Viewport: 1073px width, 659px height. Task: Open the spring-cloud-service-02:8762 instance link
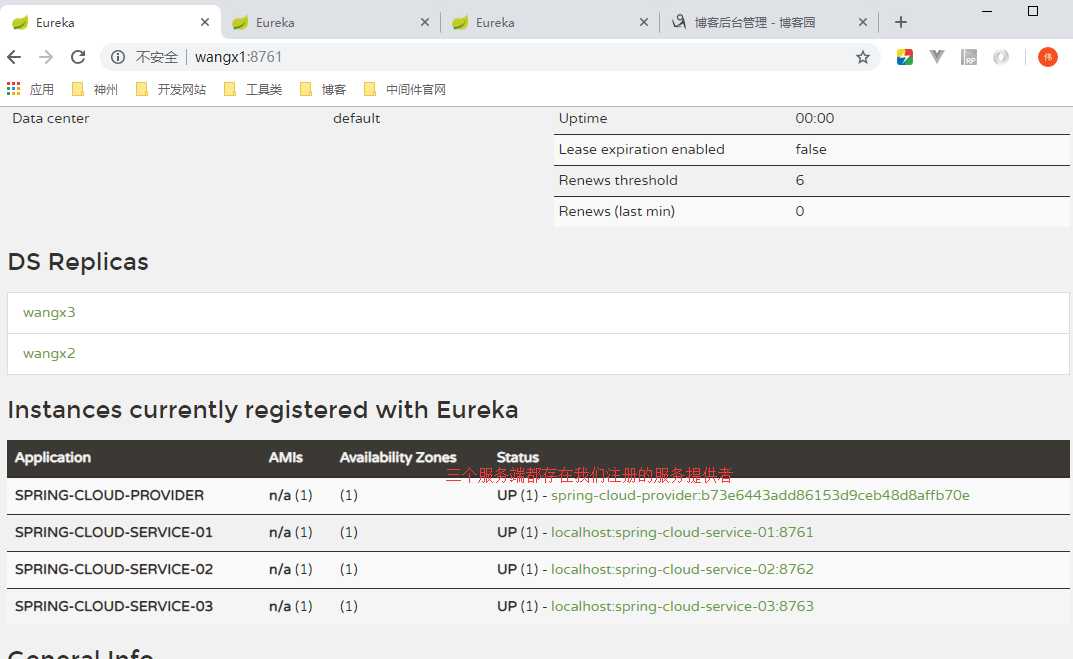682,569
